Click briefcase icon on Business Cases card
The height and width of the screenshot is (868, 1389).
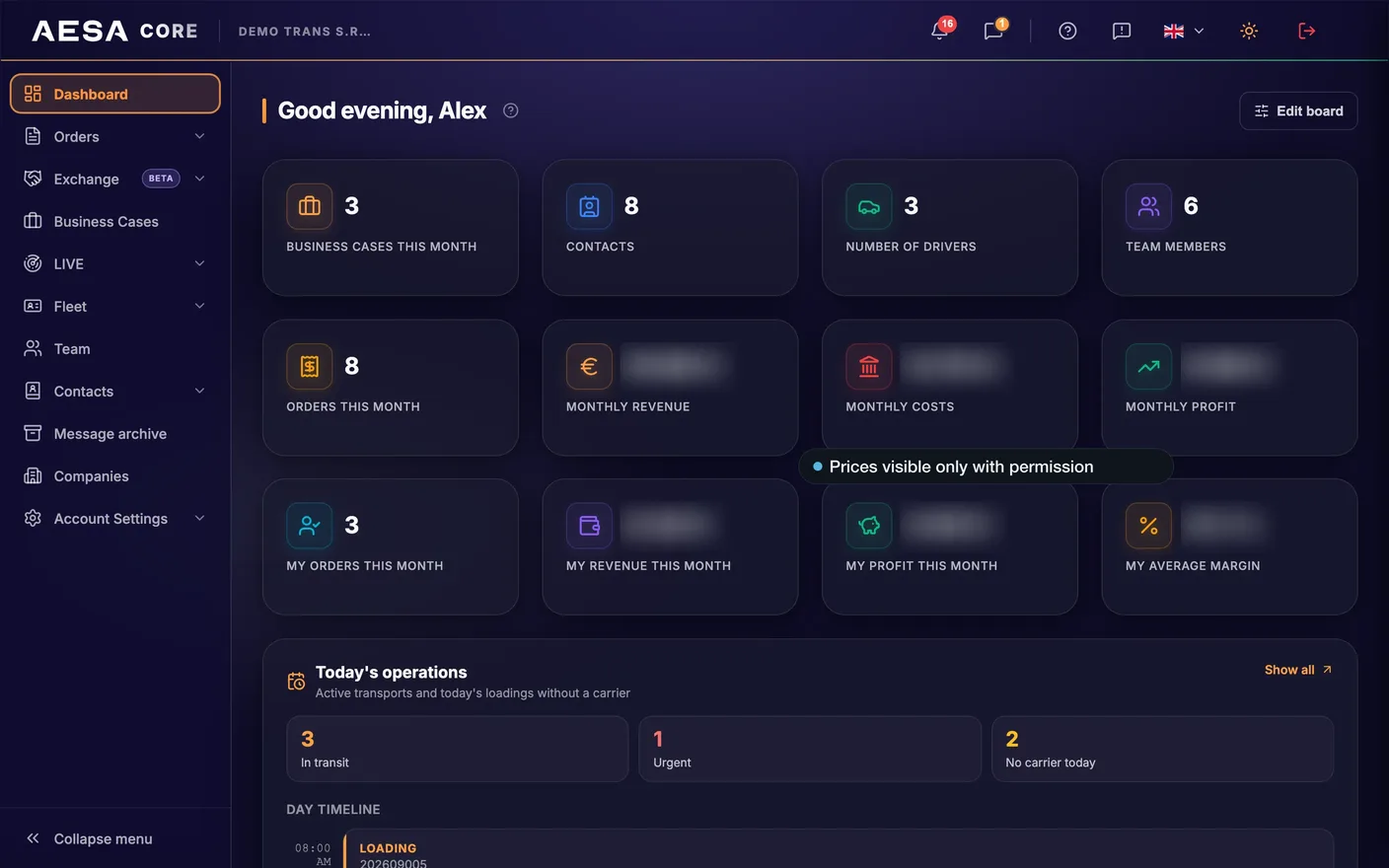click(310, 206)
